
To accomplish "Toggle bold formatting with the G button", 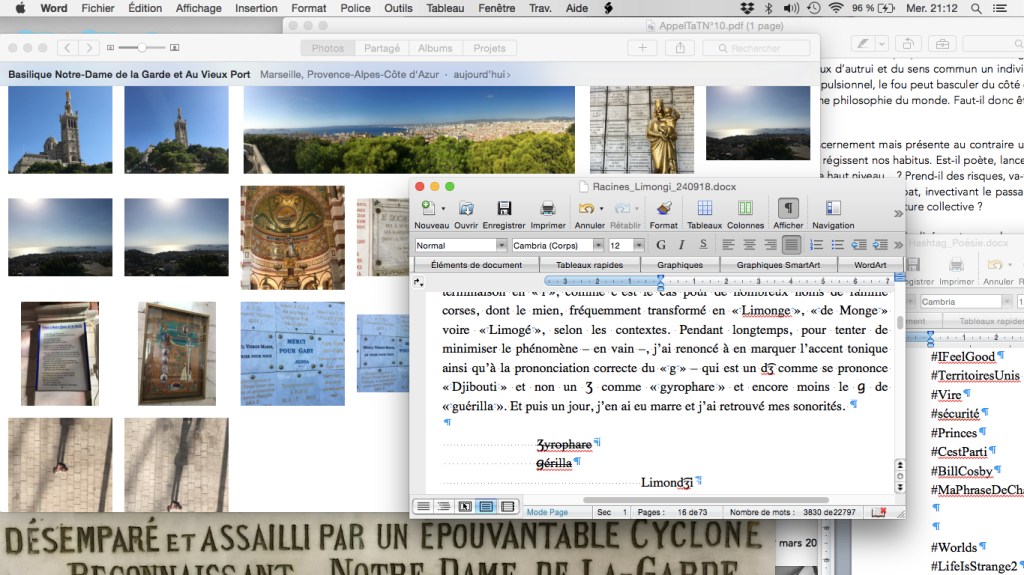I will point(661,245).
